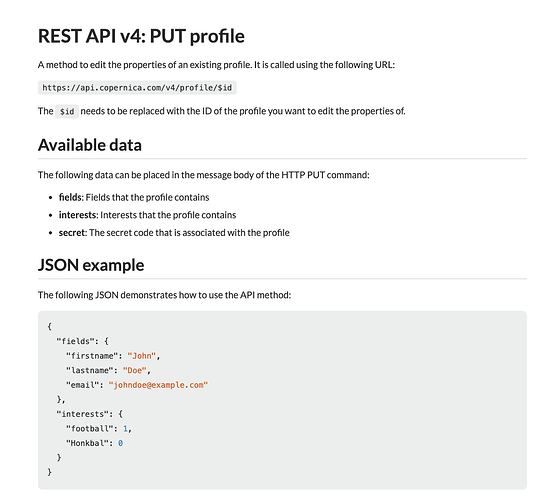Viewport: 541px width, 500px height.
Task: Click the JSON example heading
Action: (x=91, y=265)
